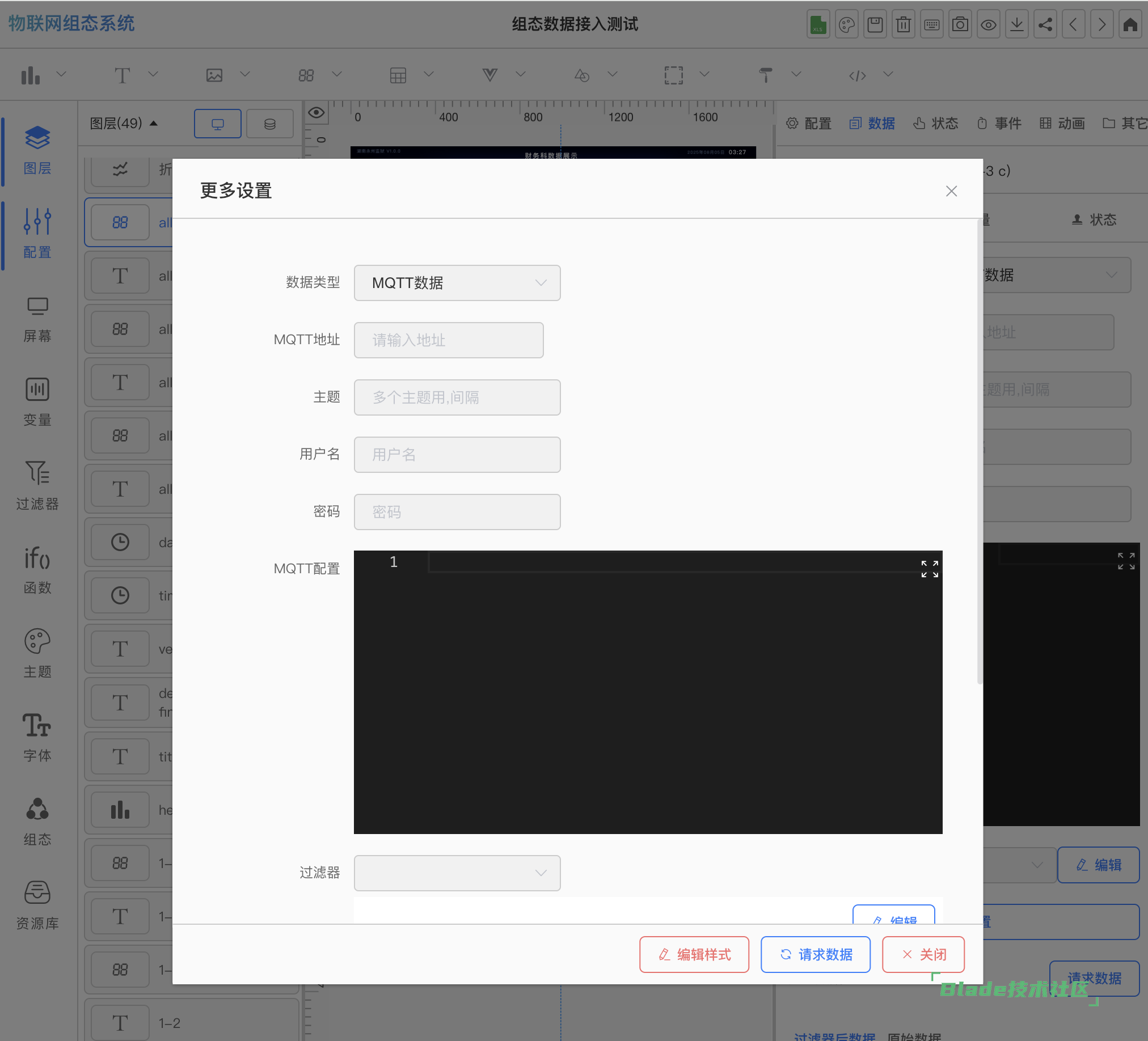Open the 组态 sidebar item
The height and width of the screenshot is (1041, 1148).
pos(37,822)
